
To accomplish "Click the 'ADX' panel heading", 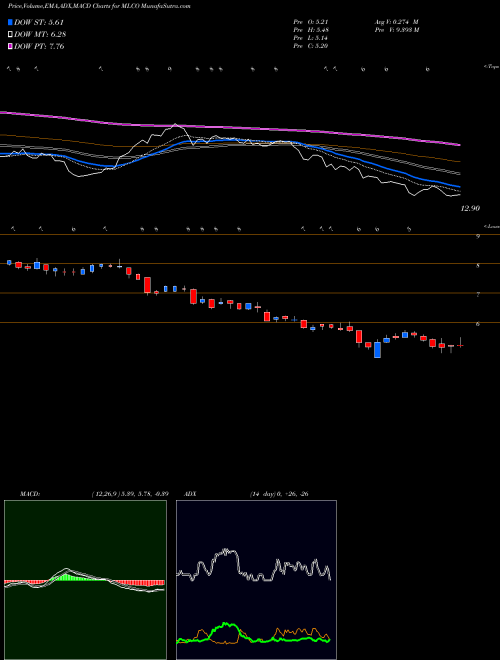I will (191, 494).
